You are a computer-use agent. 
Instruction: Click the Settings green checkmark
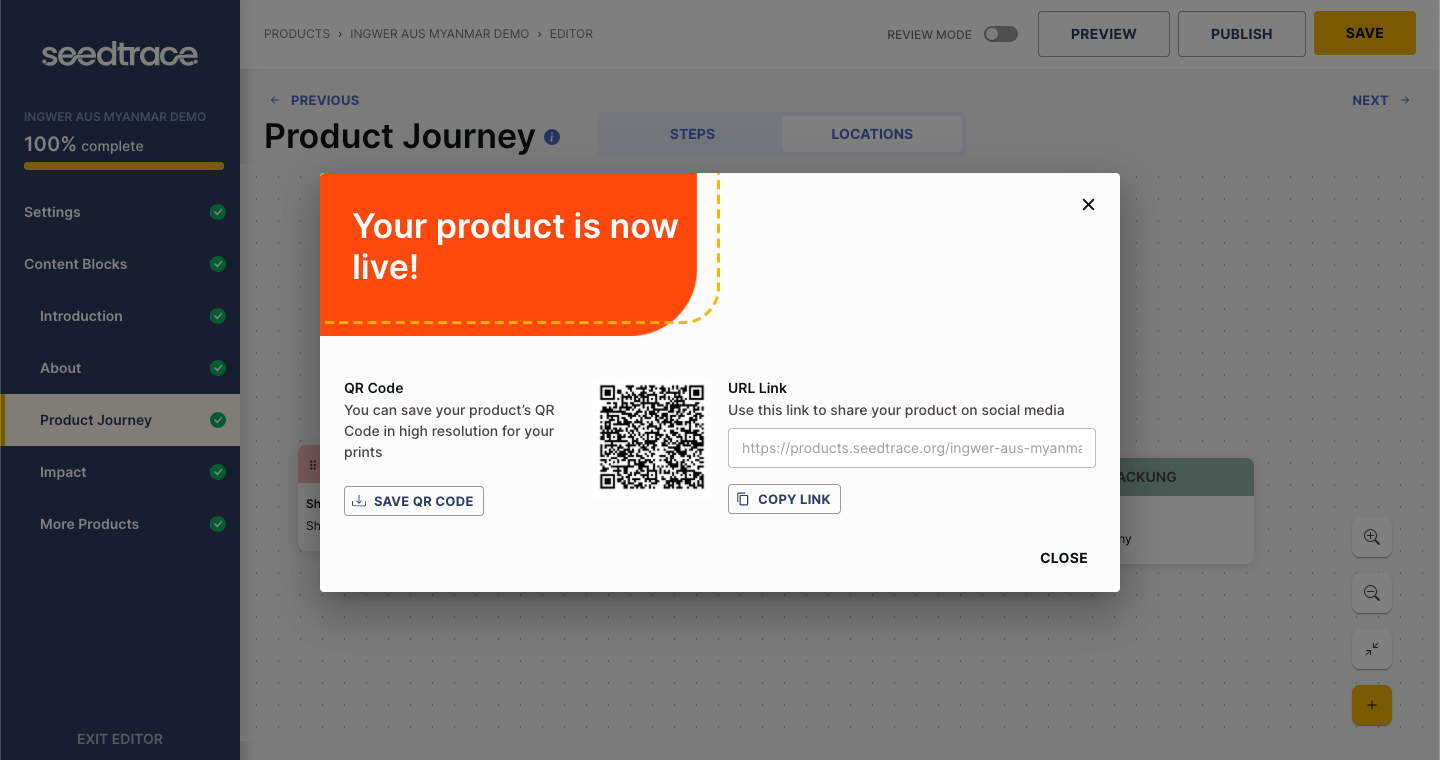(218, 212)
